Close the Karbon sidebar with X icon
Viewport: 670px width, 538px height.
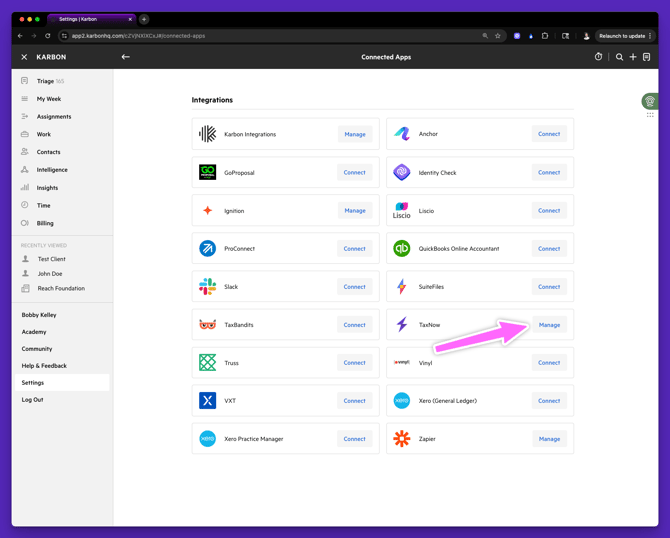point(24,57)
